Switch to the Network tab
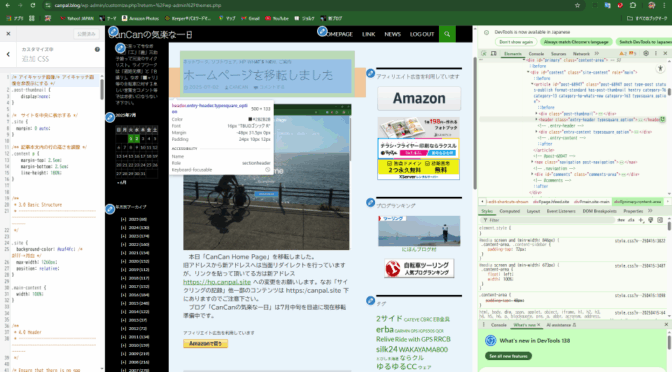The height and width of the screenshot is (372, 672). (x=581, y=54)
